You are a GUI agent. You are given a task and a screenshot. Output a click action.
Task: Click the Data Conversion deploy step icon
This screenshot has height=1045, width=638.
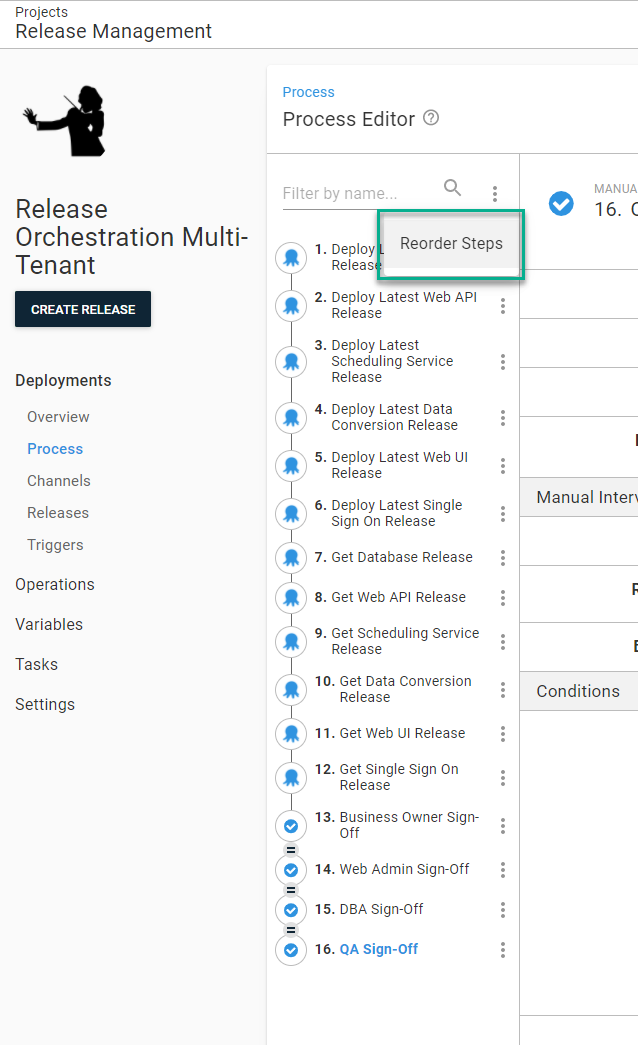pyautogui.click(x=291, y=417)
